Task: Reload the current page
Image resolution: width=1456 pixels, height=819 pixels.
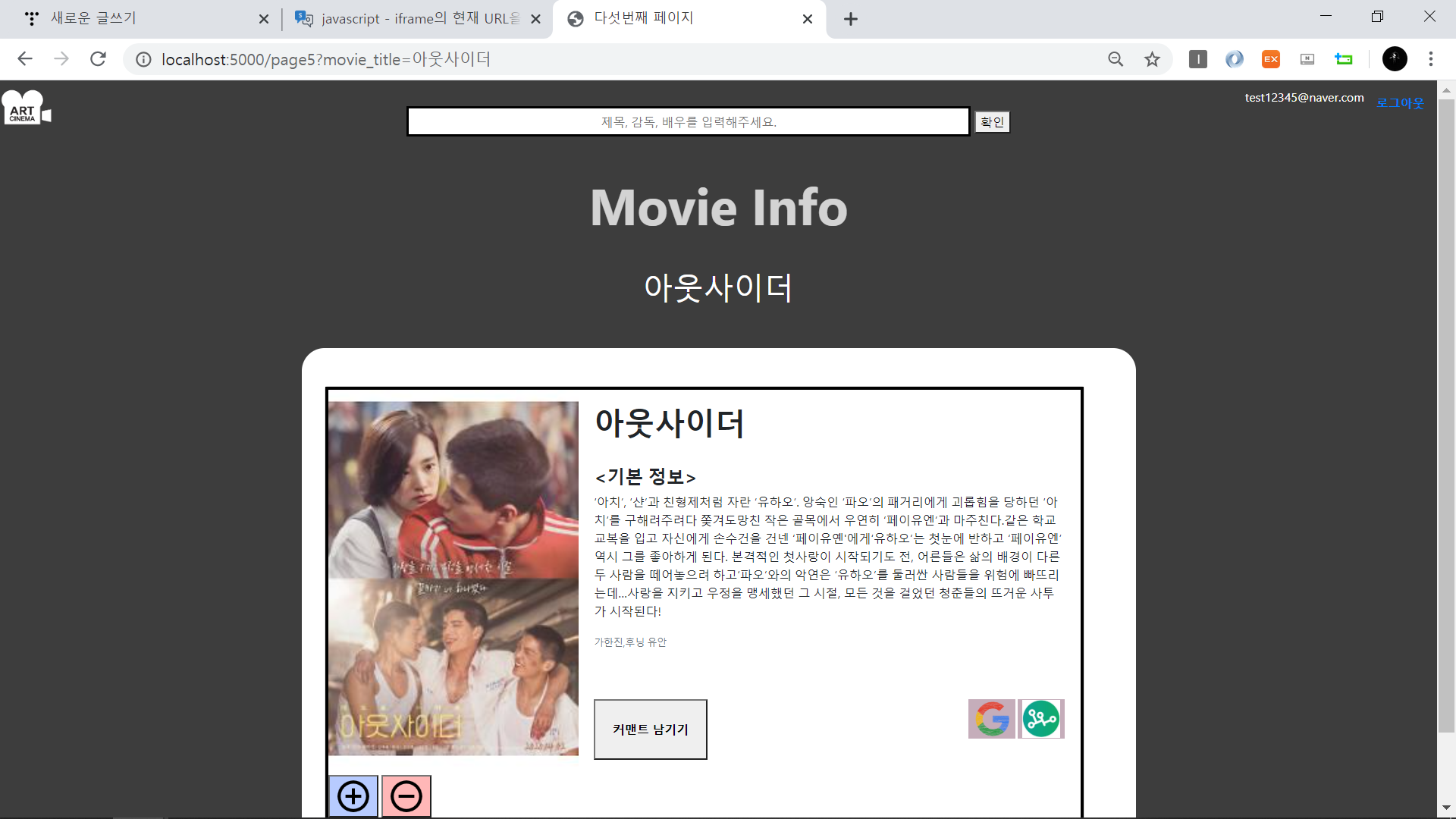Action: [x=98, y=59]
